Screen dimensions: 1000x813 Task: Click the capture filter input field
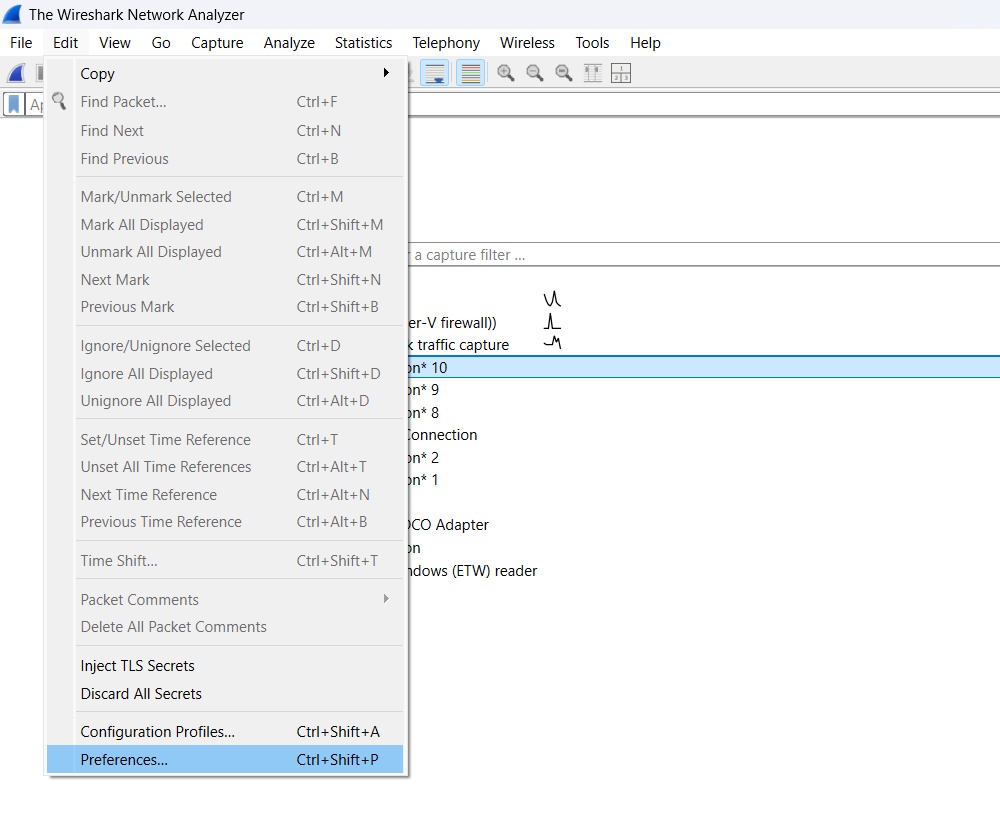(703, 254)
